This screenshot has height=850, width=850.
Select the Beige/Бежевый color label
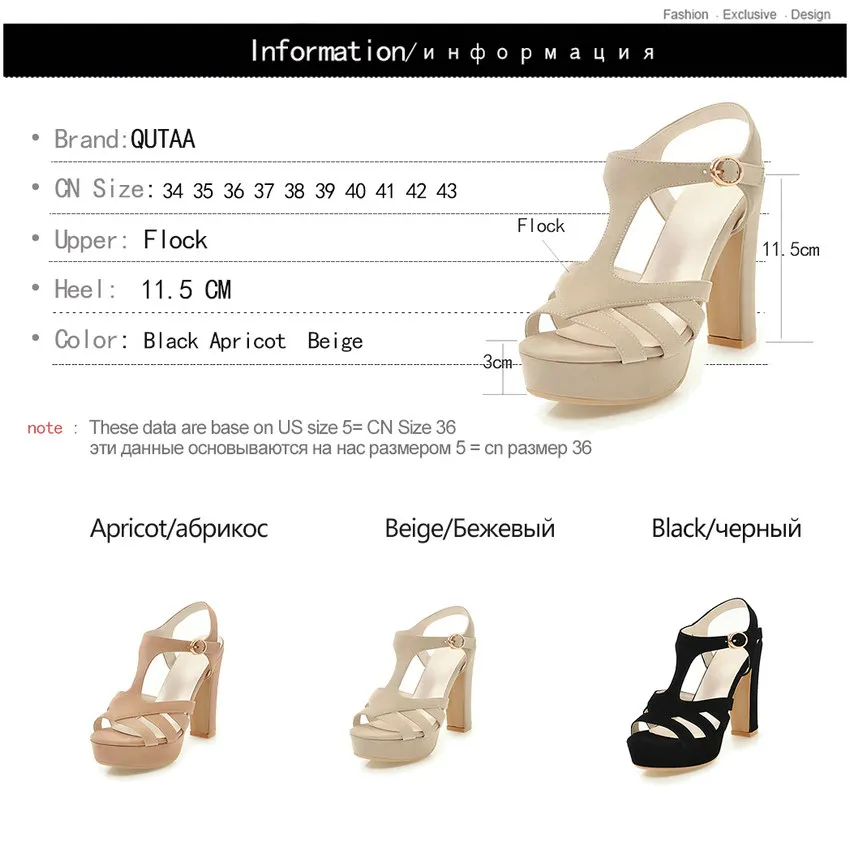tap(469, 529)
